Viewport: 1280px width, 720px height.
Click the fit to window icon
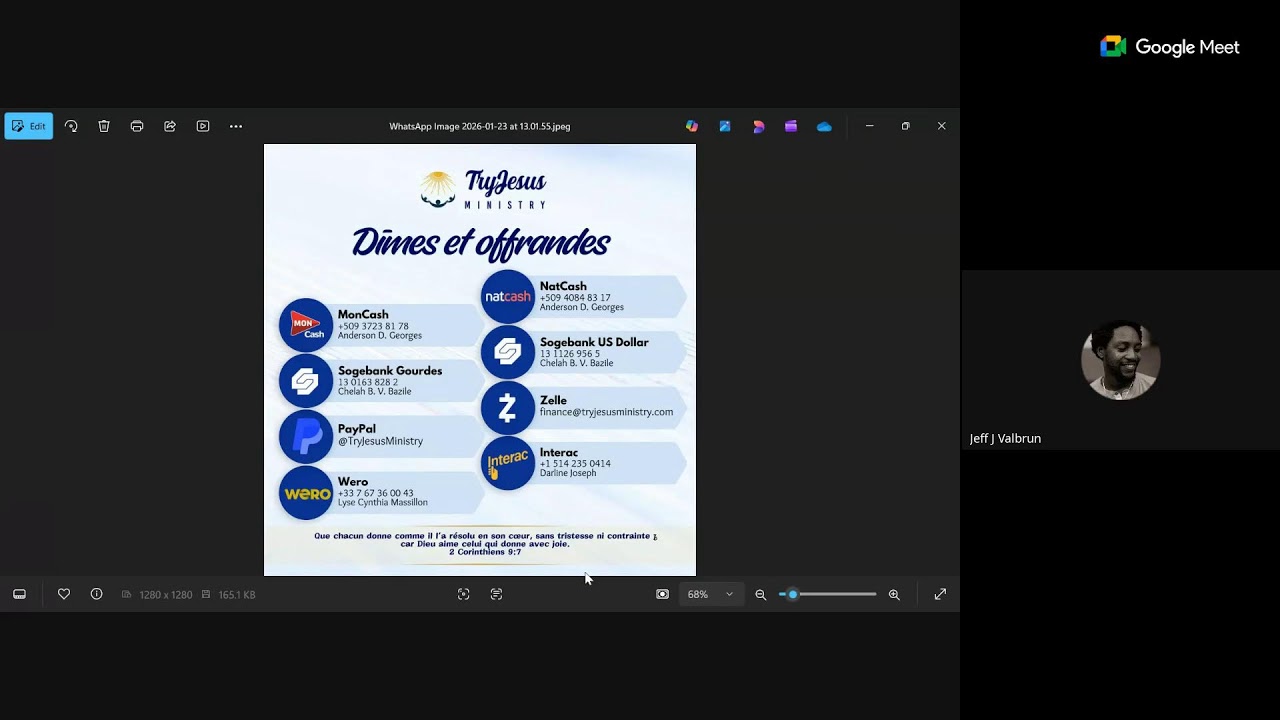662,594
